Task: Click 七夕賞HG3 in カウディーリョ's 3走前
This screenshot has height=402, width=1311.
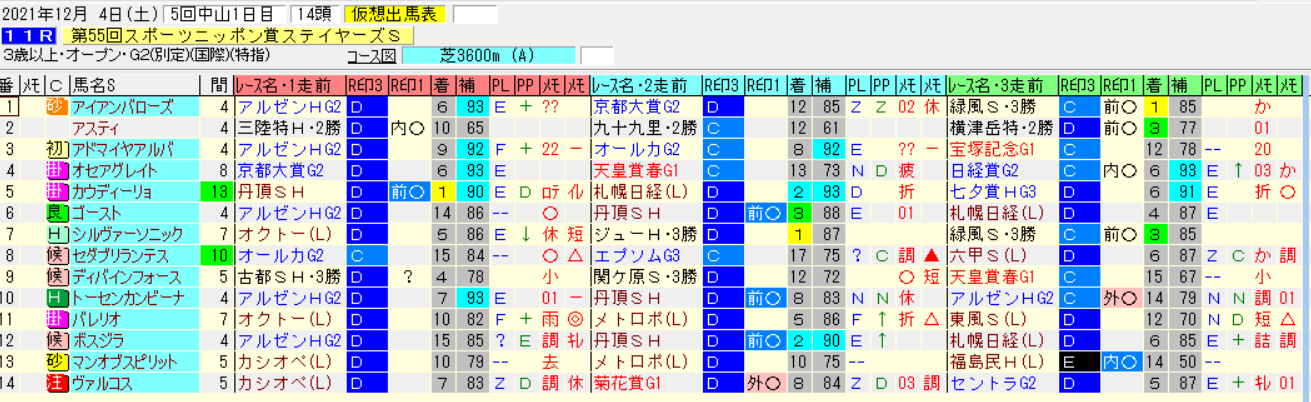Action: (x=992, y=190)
